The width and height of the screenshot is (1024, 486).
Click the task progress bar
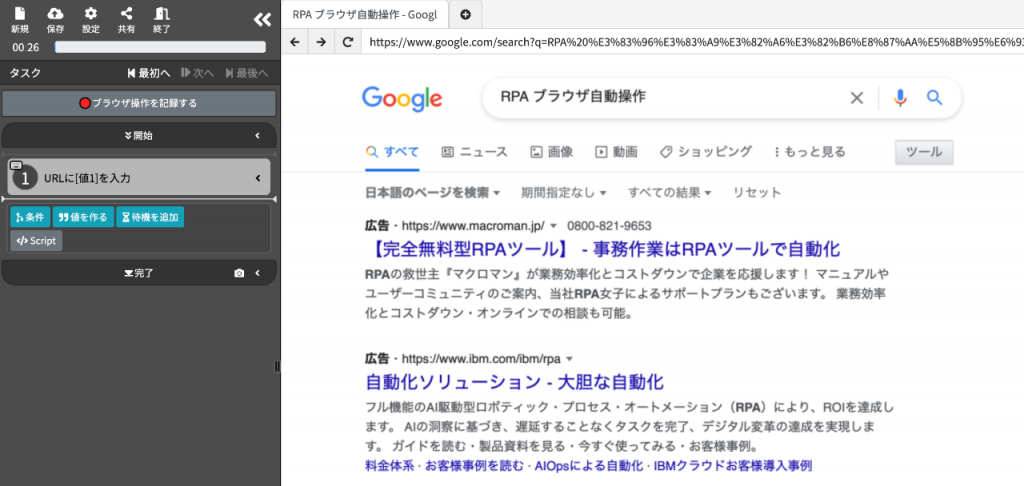tap(160, 47)
